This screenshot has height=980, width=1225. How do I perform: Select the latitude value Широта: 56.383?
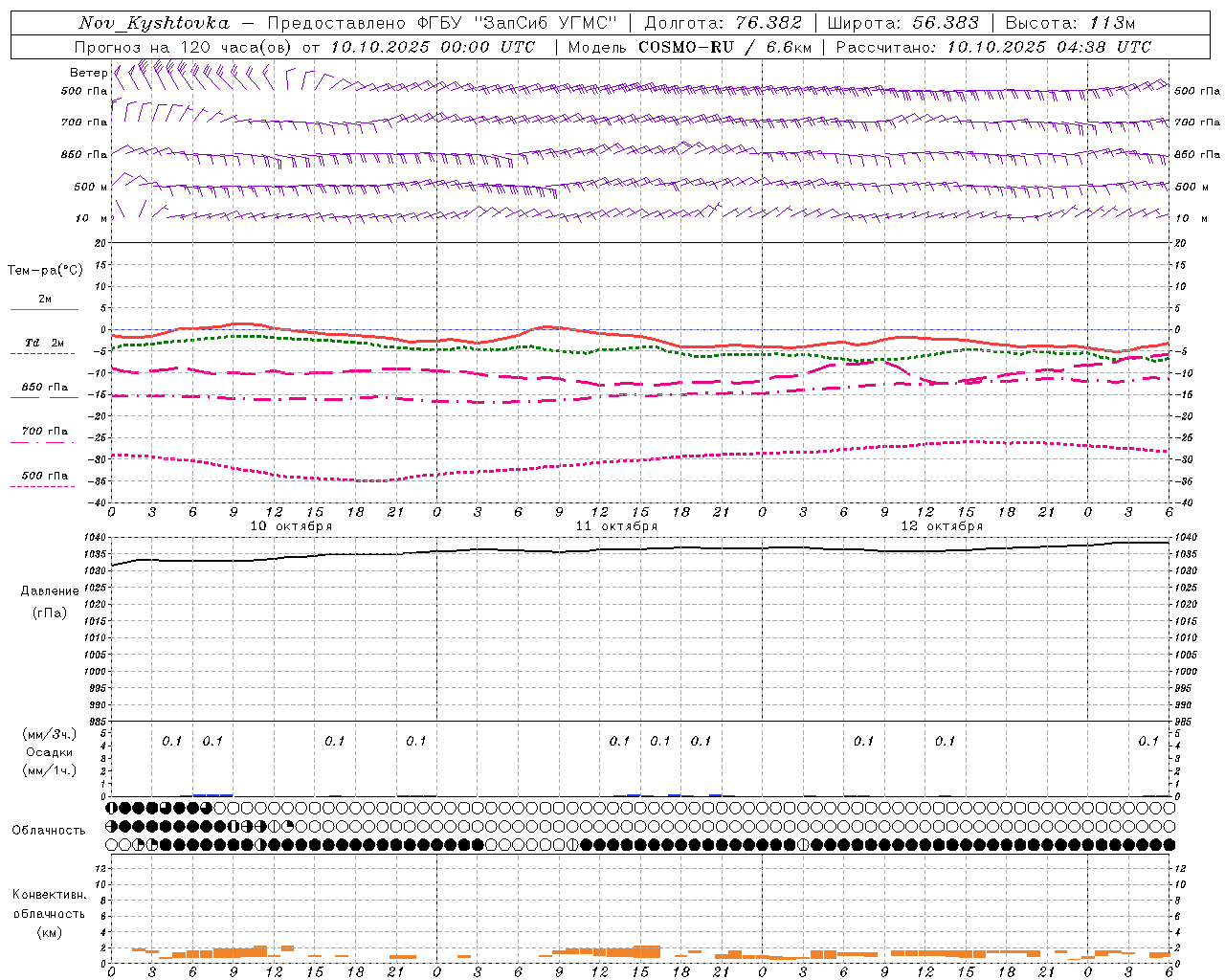tap(902, 23)
